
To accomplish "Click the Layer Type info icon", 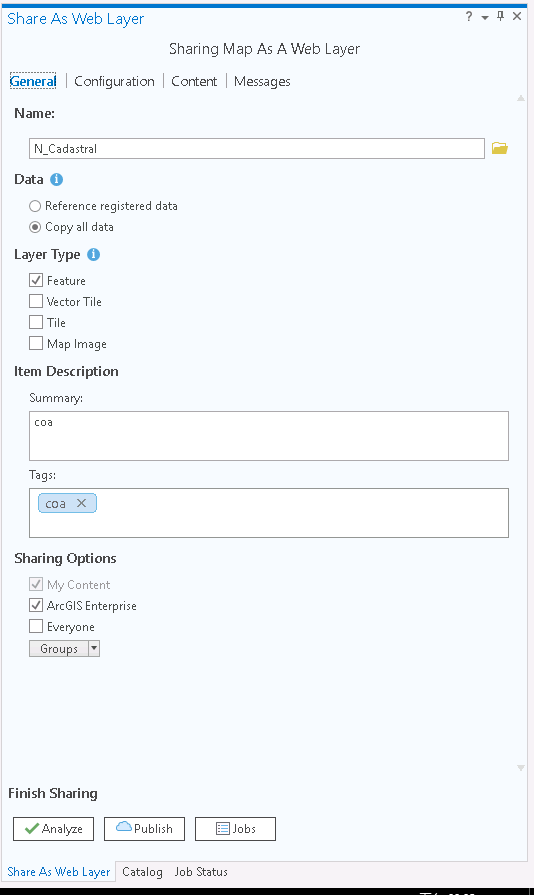I will click(94, 255).
